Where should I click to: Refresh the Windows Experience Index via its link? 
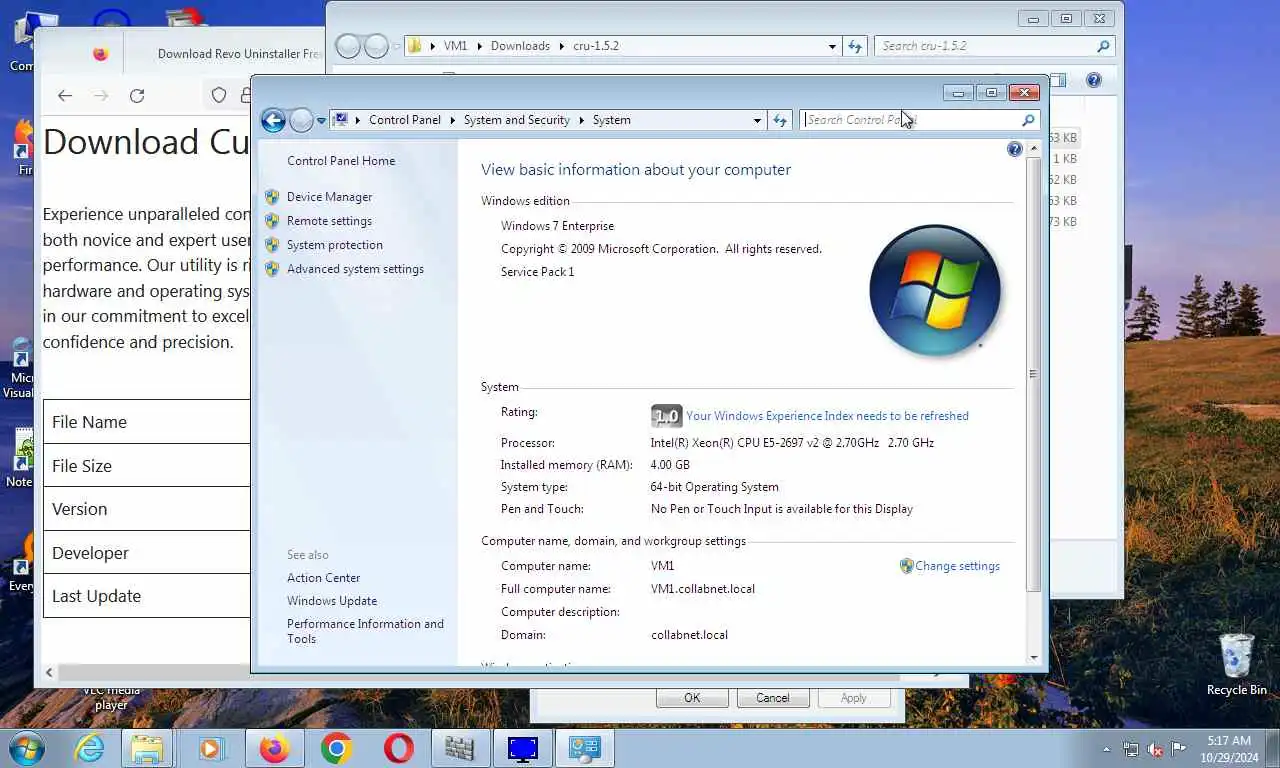point(827,416)
